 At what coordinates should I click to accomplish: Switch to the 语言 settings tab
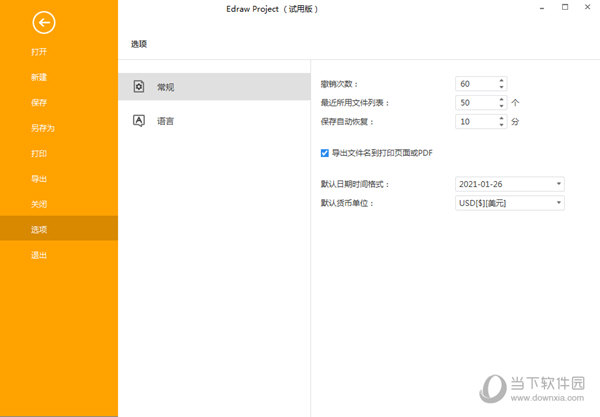point(214,121)
